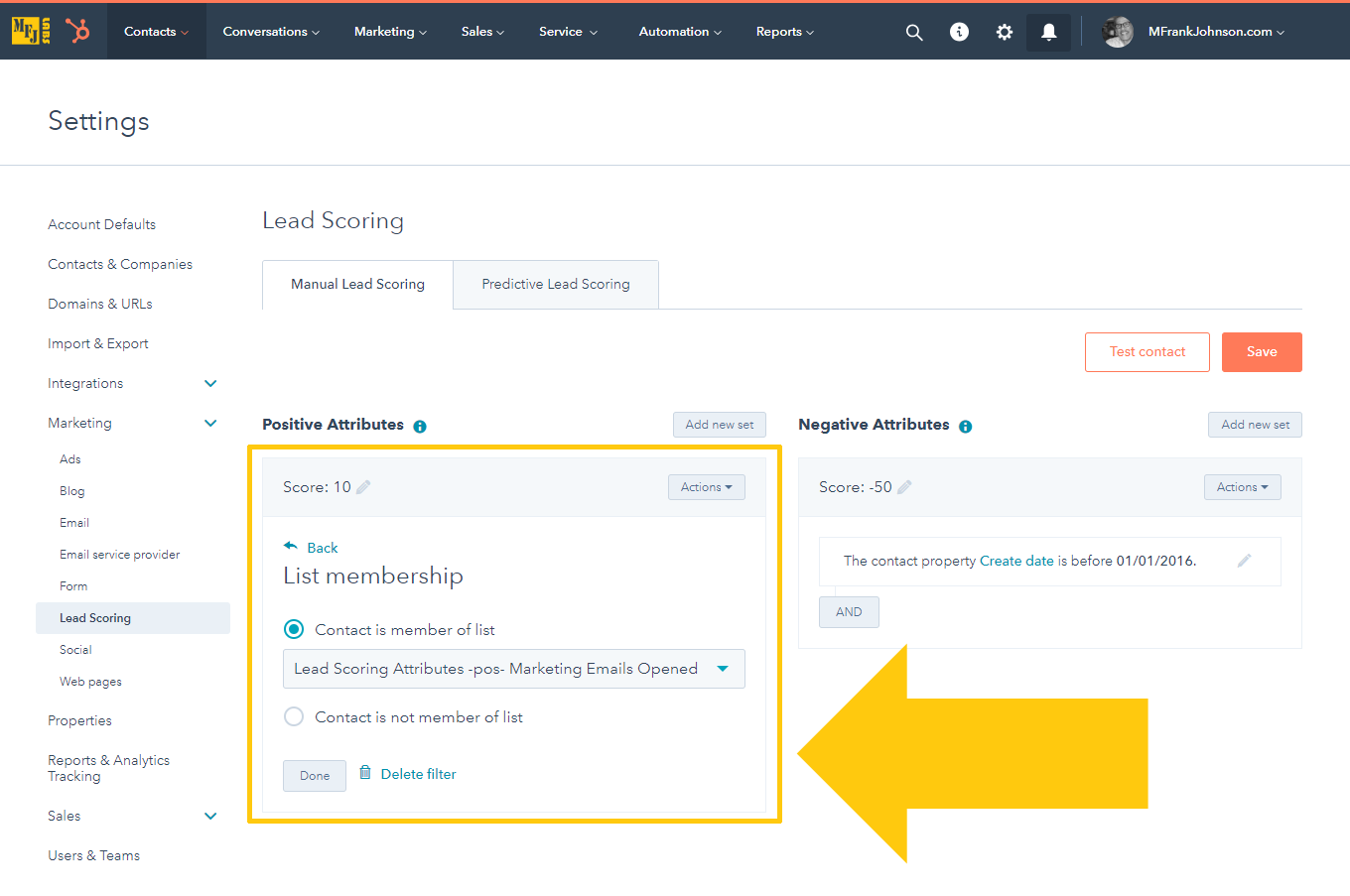Click the MFrankJohnson.com profile avatar
Image resolution: width=1350 pixels, height=896 pixels.
[x=1117, y=31]
